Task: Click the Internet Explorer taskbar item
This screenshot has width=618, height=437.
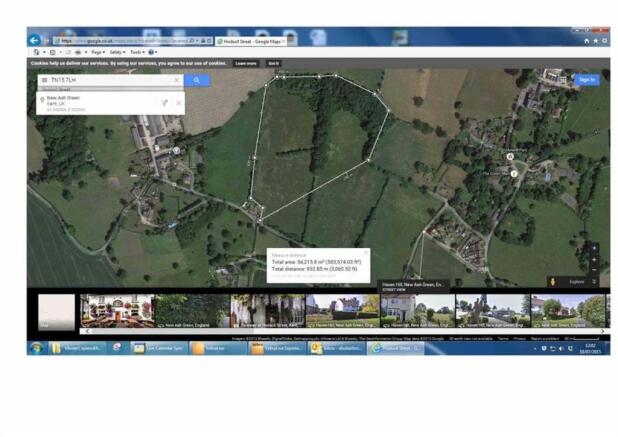Action: tap(395, 348)
